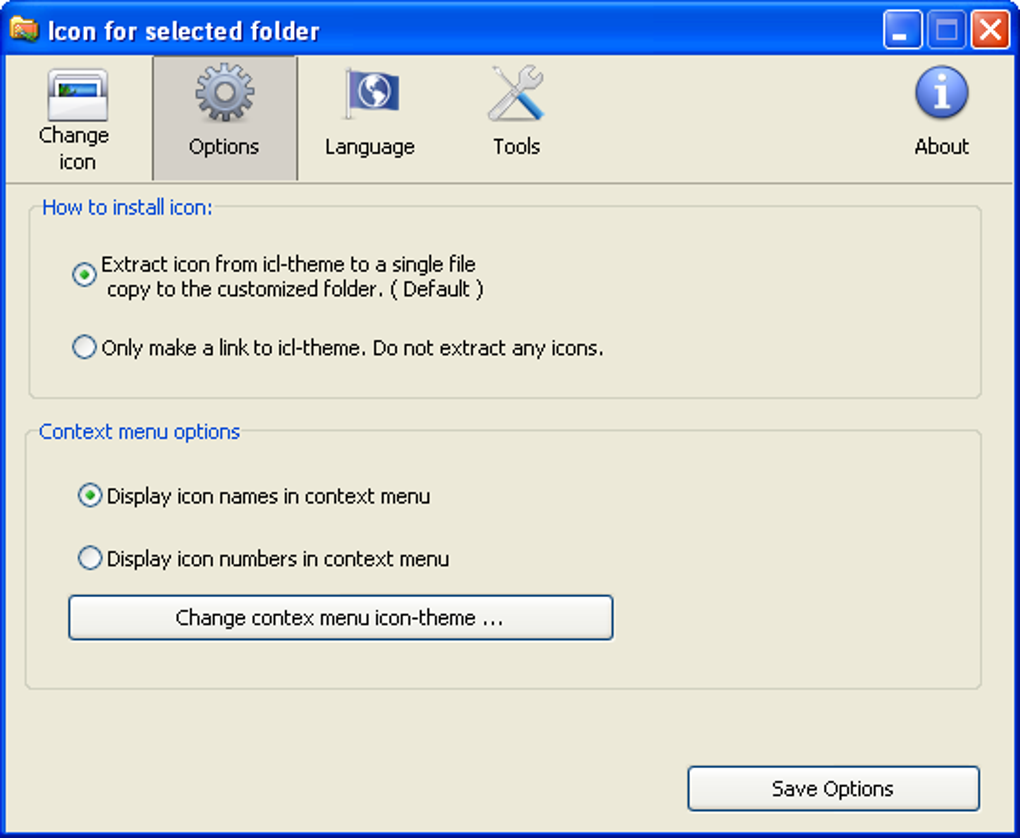
Task: Open the Language flag icon
Action: (371, 94)
